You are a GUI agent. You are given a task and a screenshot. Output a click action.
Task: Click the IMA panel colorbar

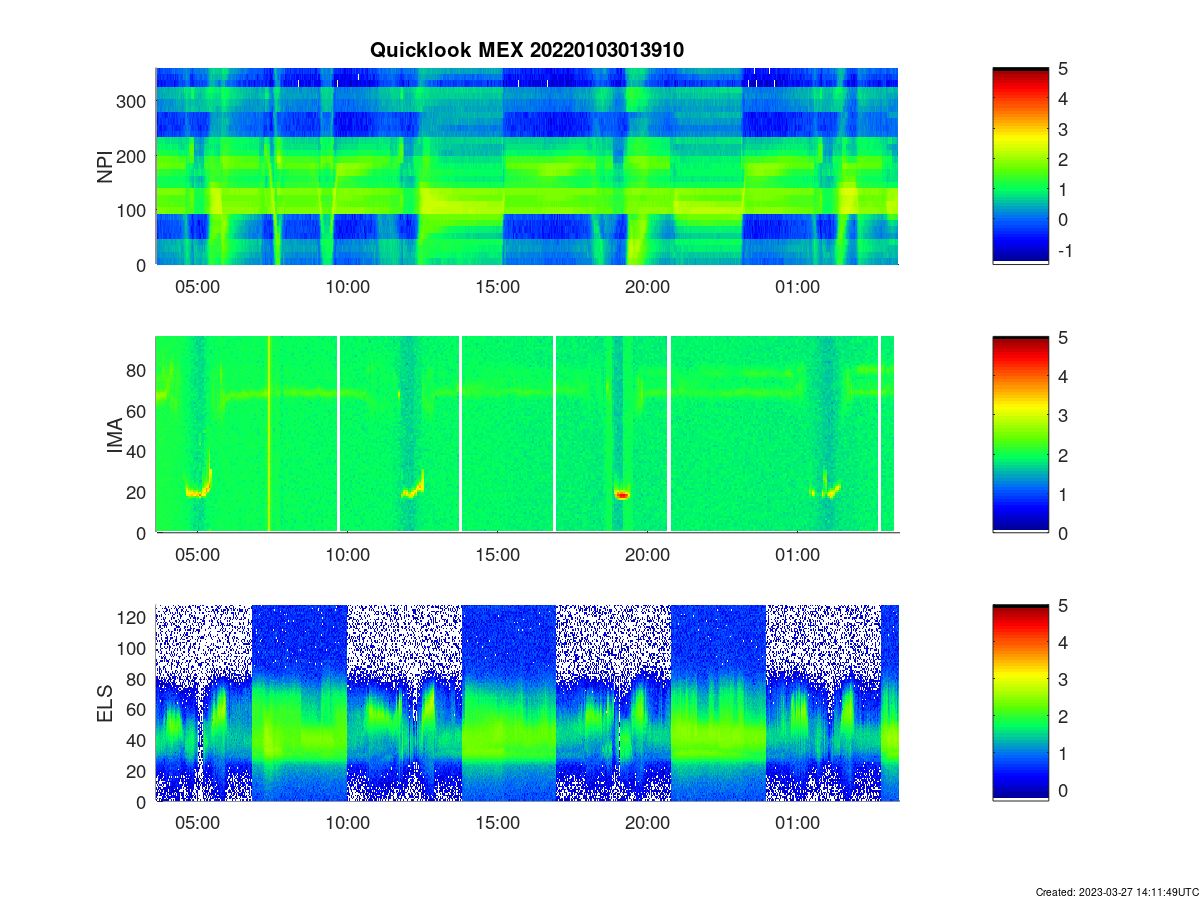[1020, 434]
